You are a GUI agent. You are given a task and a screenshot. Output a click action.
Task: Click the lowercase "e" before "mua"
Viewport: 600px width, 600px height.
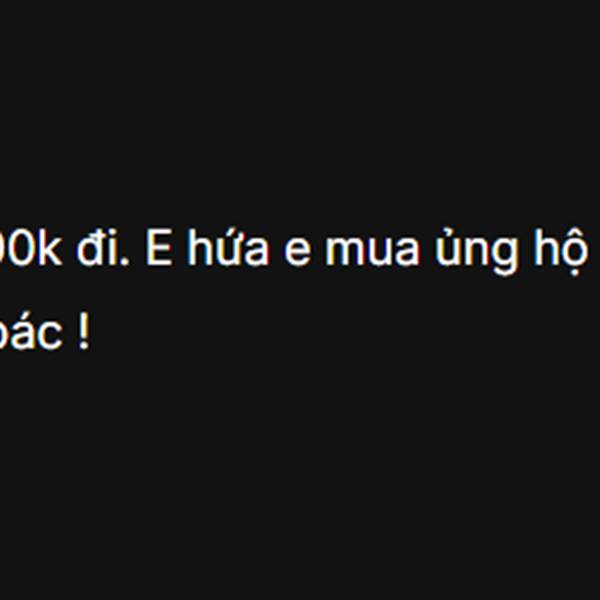296,251
